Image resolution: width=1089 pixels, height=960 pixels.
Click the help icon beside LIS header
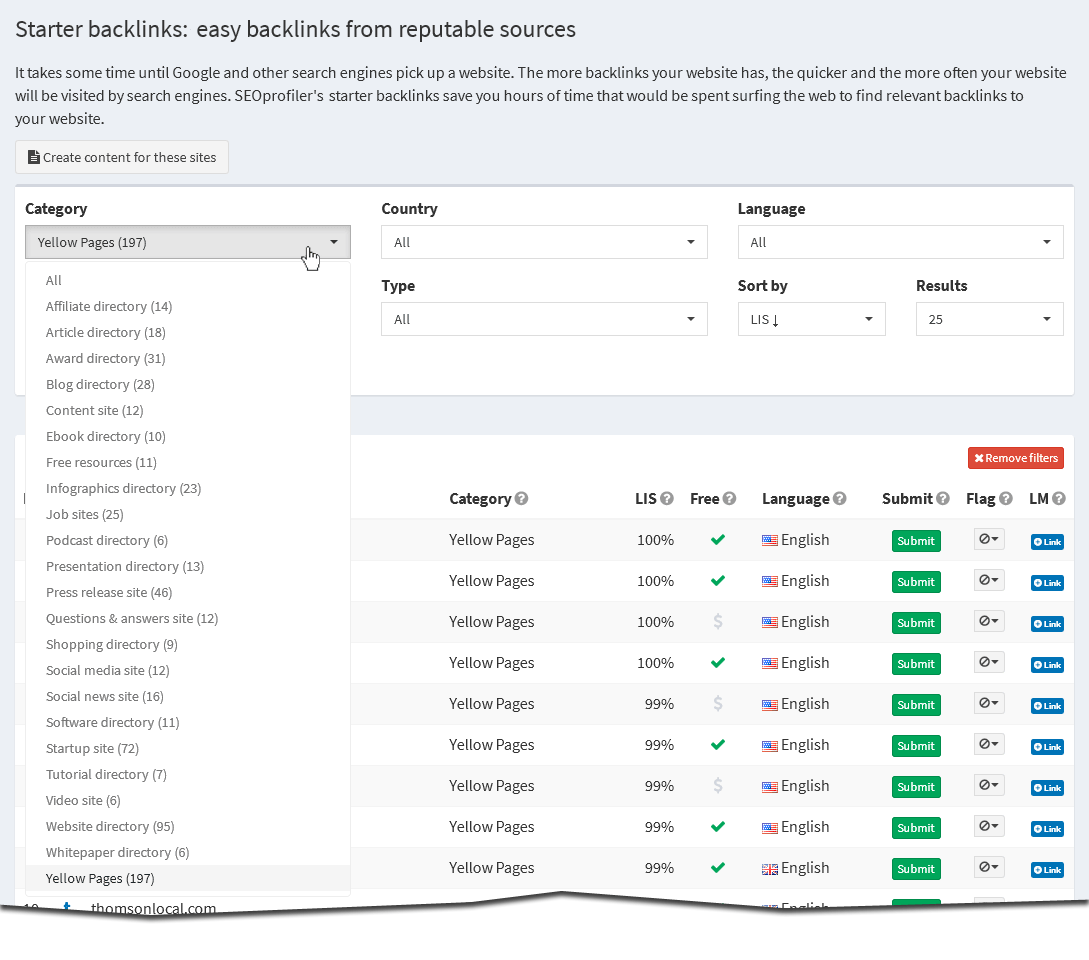coord(667,499)
